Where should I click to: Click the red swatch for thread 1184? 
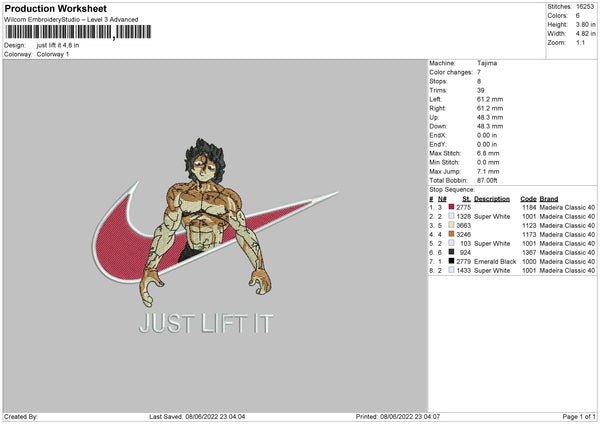click(x=451, y=207)
